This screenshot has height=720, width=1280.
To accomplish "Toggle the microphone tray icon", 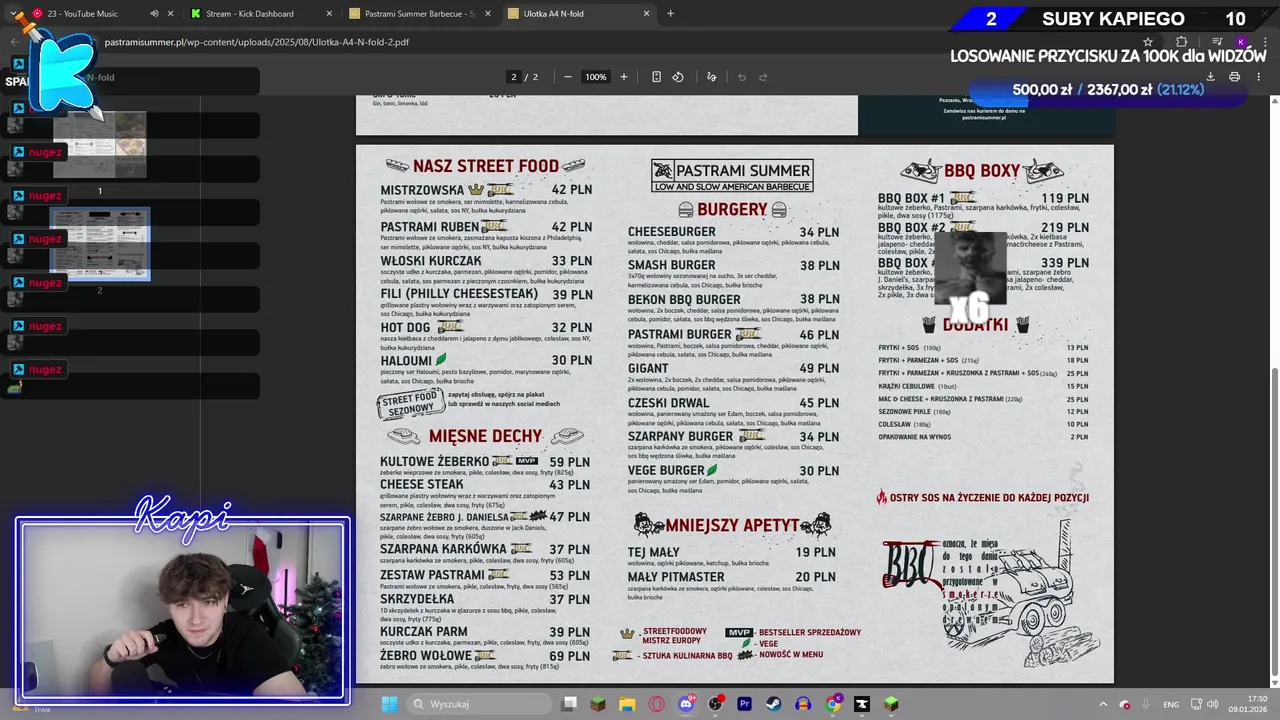I will point(1145,704).
